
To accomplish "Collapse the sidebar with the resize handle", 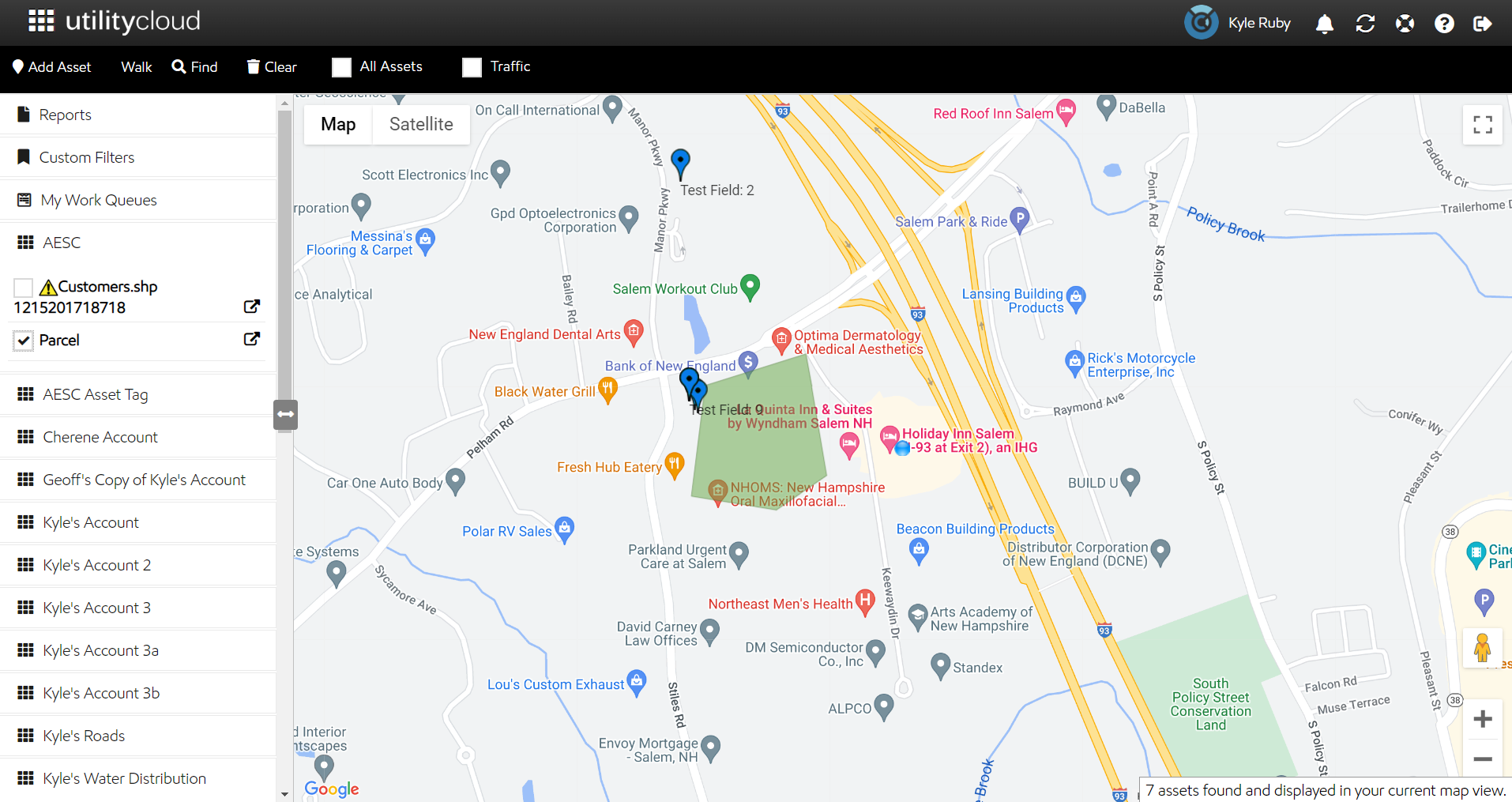I will click(x=284, y=414).
